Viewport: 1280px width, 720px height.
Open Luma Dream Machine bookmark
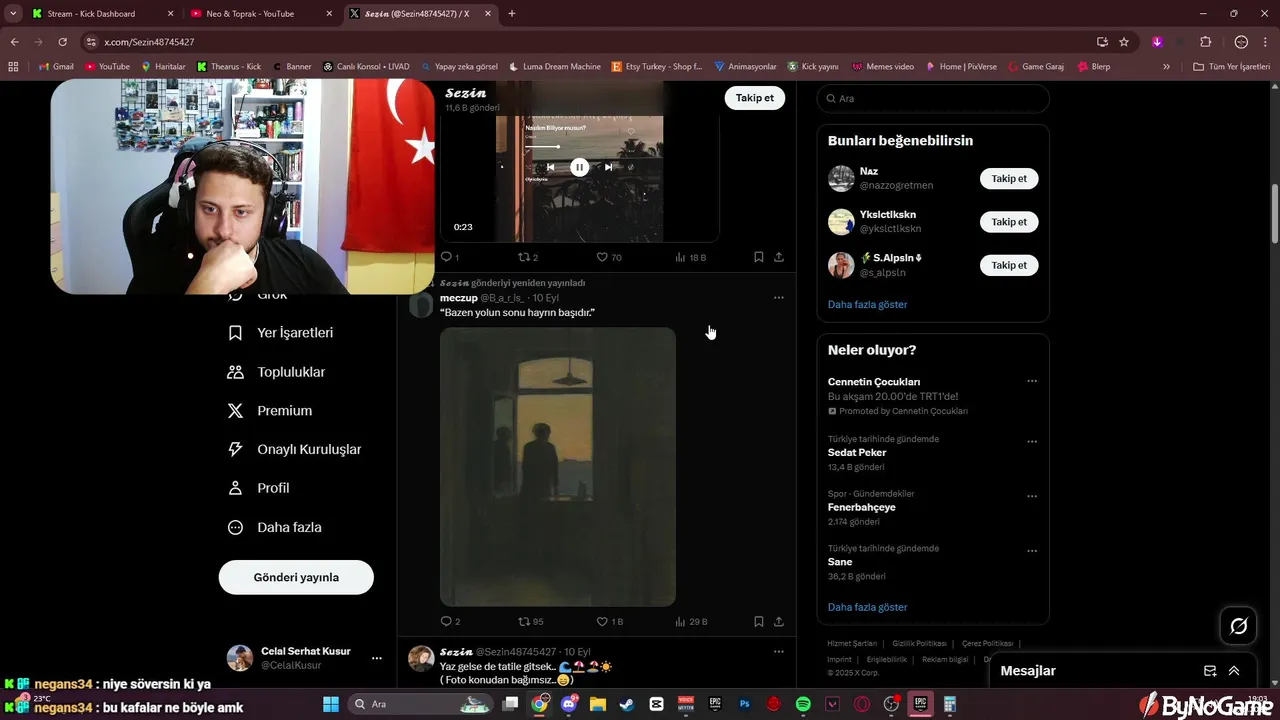pyautogui.click(x=555, y=67)
